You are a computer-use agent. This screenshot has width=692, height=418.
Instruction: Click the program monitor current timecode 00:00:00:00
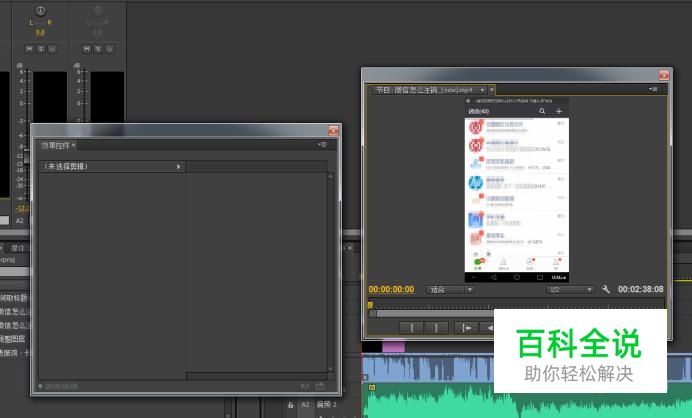point(391,290)
